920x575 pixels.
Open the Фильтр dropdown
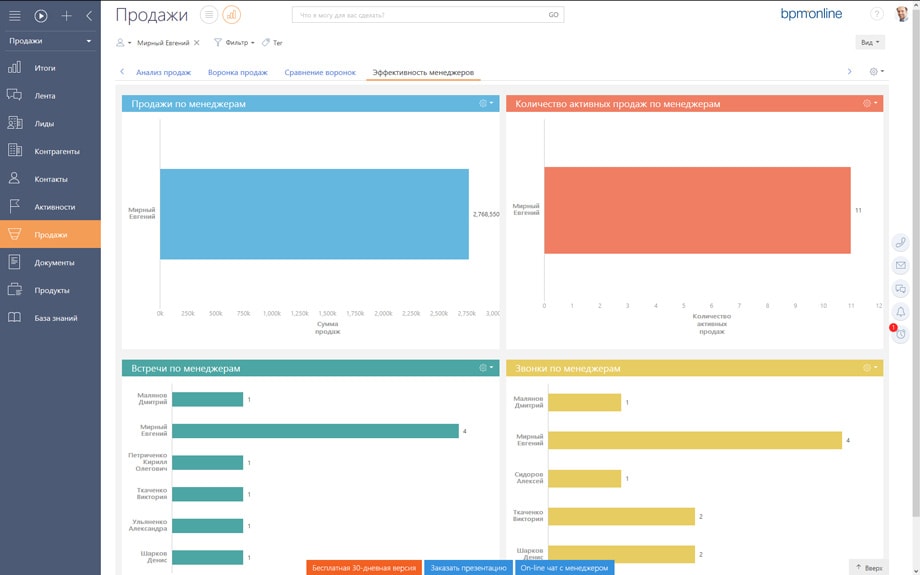tap(234, 42)
